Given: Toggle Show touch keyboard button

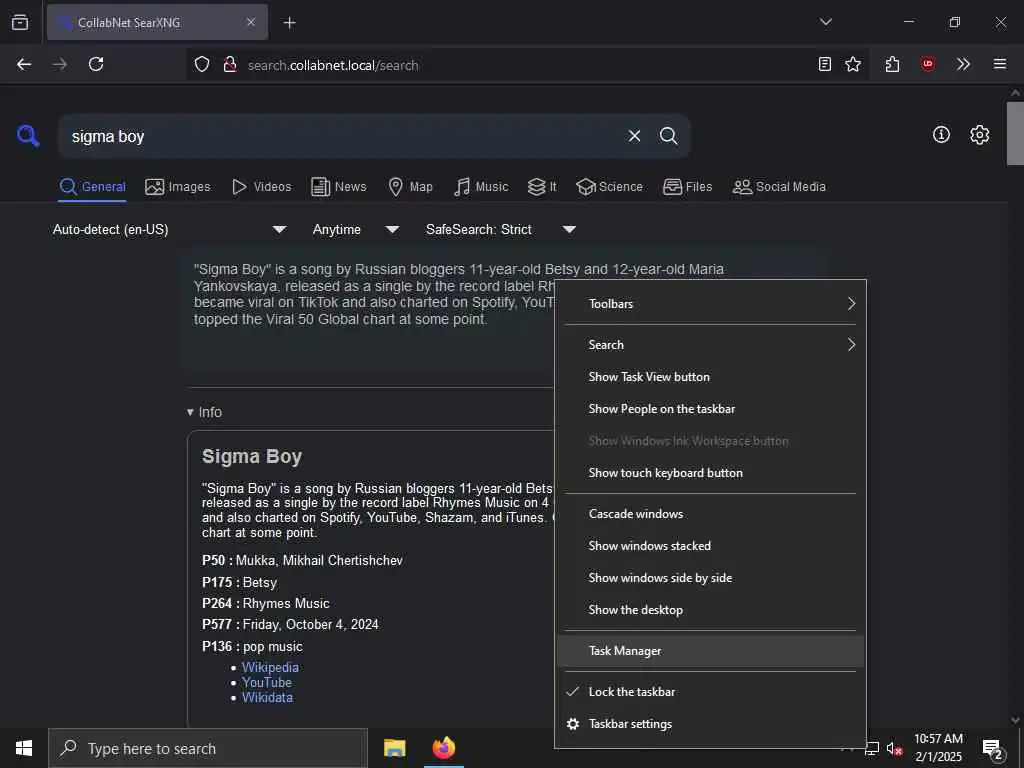Looking at the screenshot, I should [711, 473].
